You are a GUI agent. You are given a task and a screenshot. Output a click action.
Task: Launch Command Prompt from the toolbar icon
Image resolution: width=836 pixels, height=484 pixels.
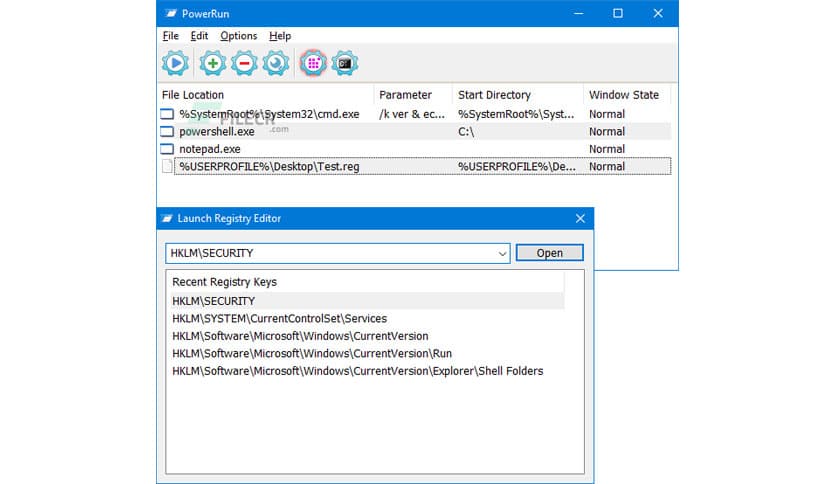[x=345, y=63]
